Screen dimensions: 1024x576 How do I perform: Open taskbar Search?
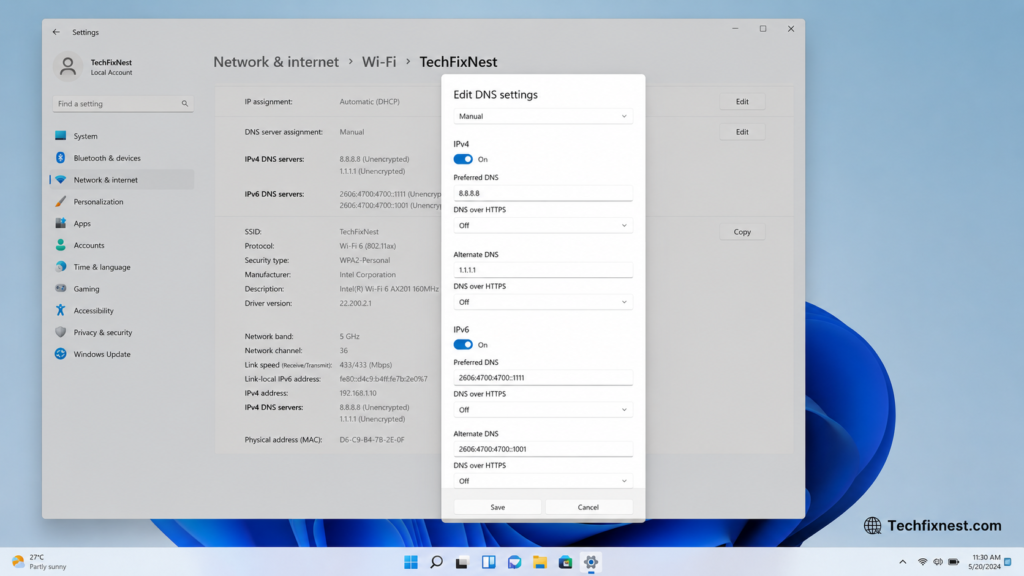(x=436, y=562)
